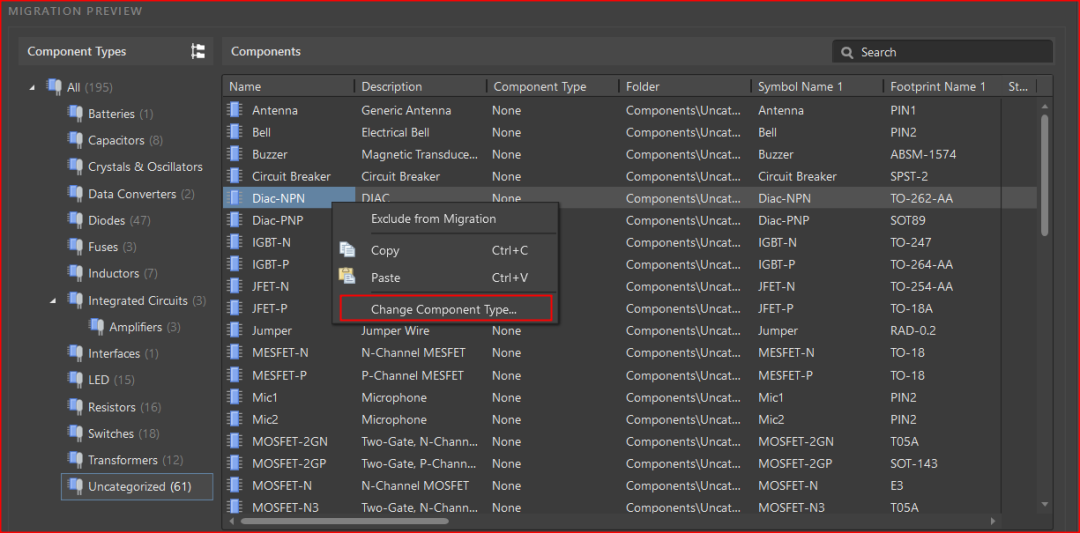Click the MOSFET-N row component icon
The height and width of the screenshot is (533, 1080).
click(235, 485)
